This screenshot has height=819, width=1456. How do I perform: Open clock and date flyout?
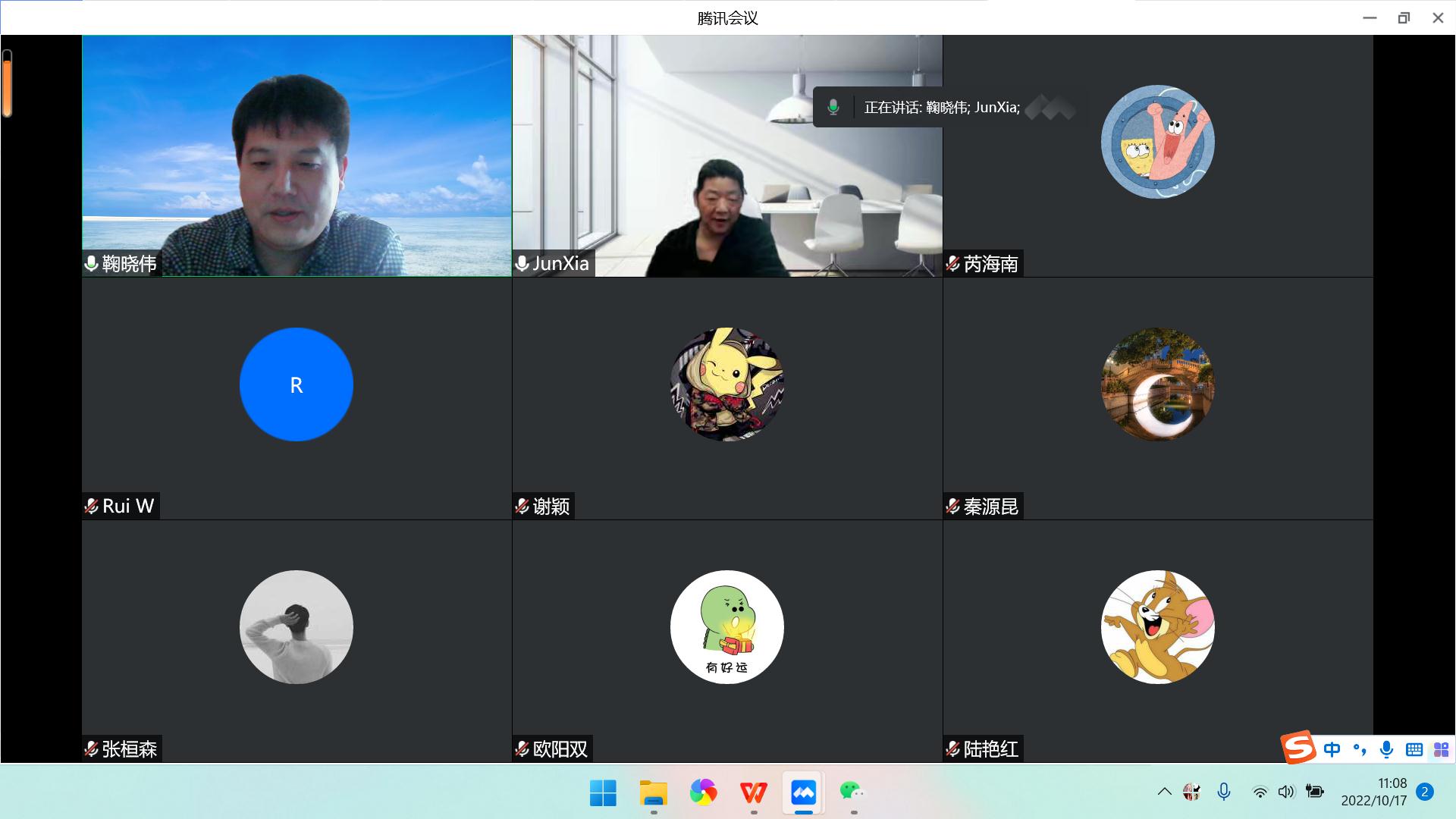(x=1373, y=792)
